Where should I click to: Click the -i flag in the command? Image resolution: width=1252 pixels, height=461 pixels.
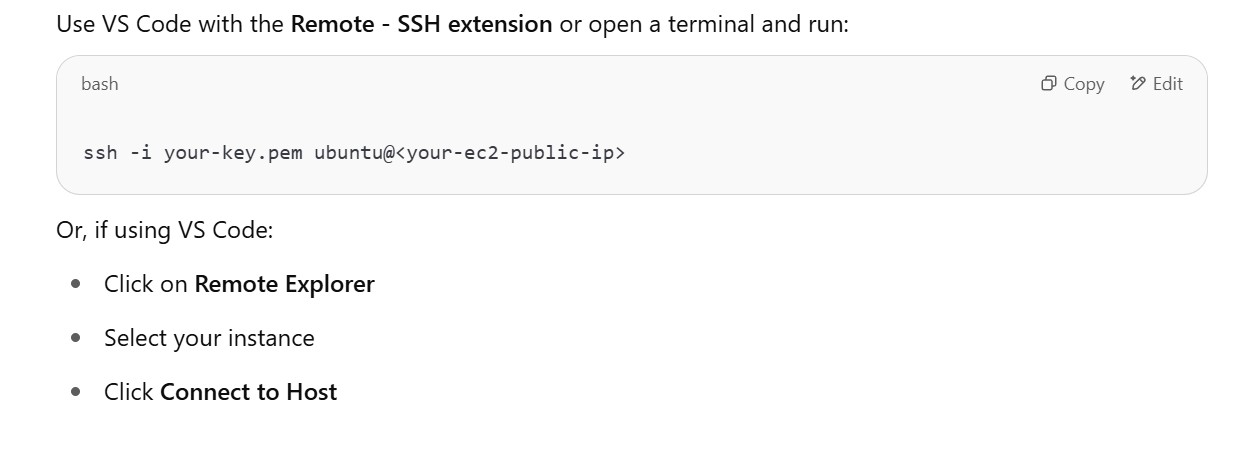click(141, 153)
